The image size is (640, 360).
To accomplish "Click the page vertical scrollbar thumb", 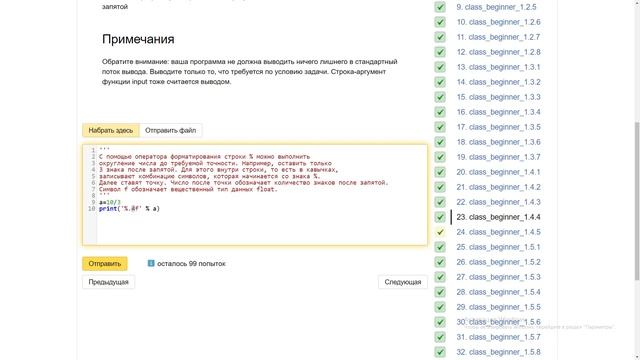I will (637, 201).
